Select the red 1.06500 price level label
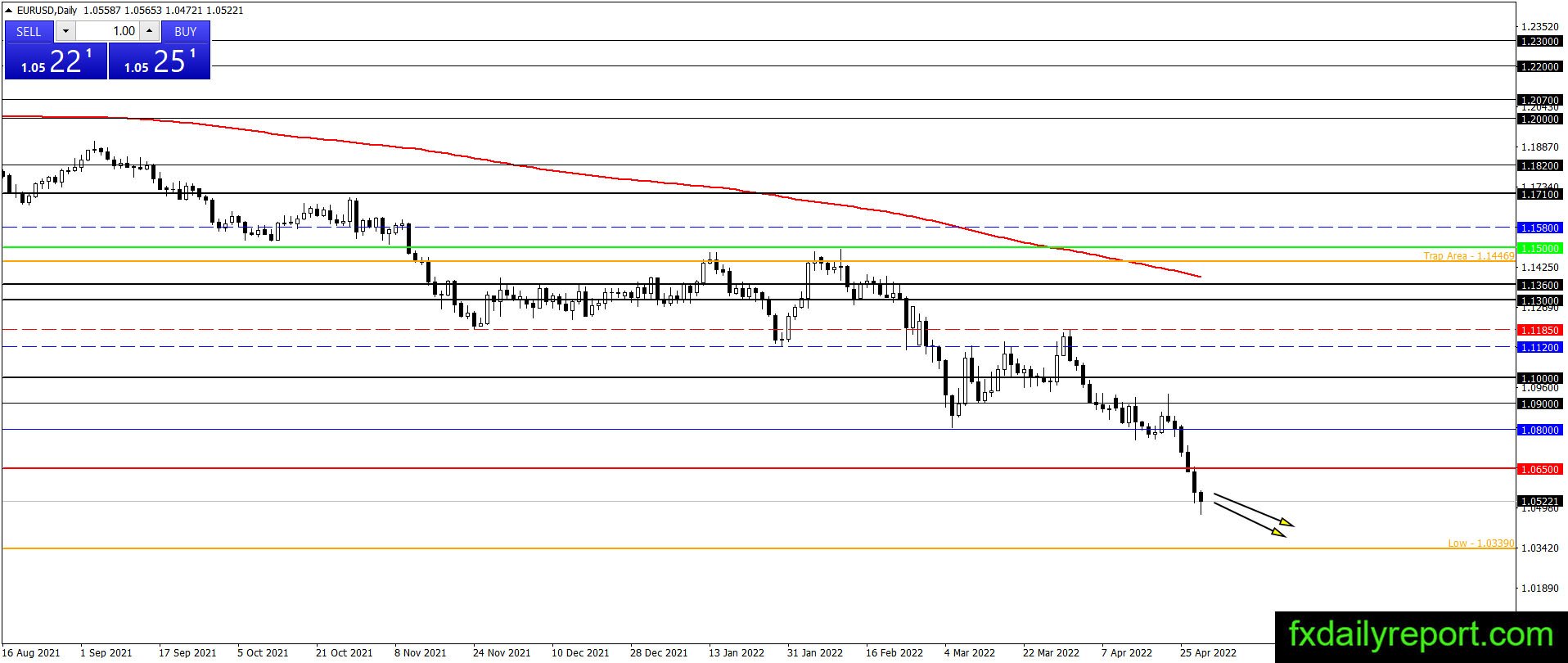 (1539, 470)
